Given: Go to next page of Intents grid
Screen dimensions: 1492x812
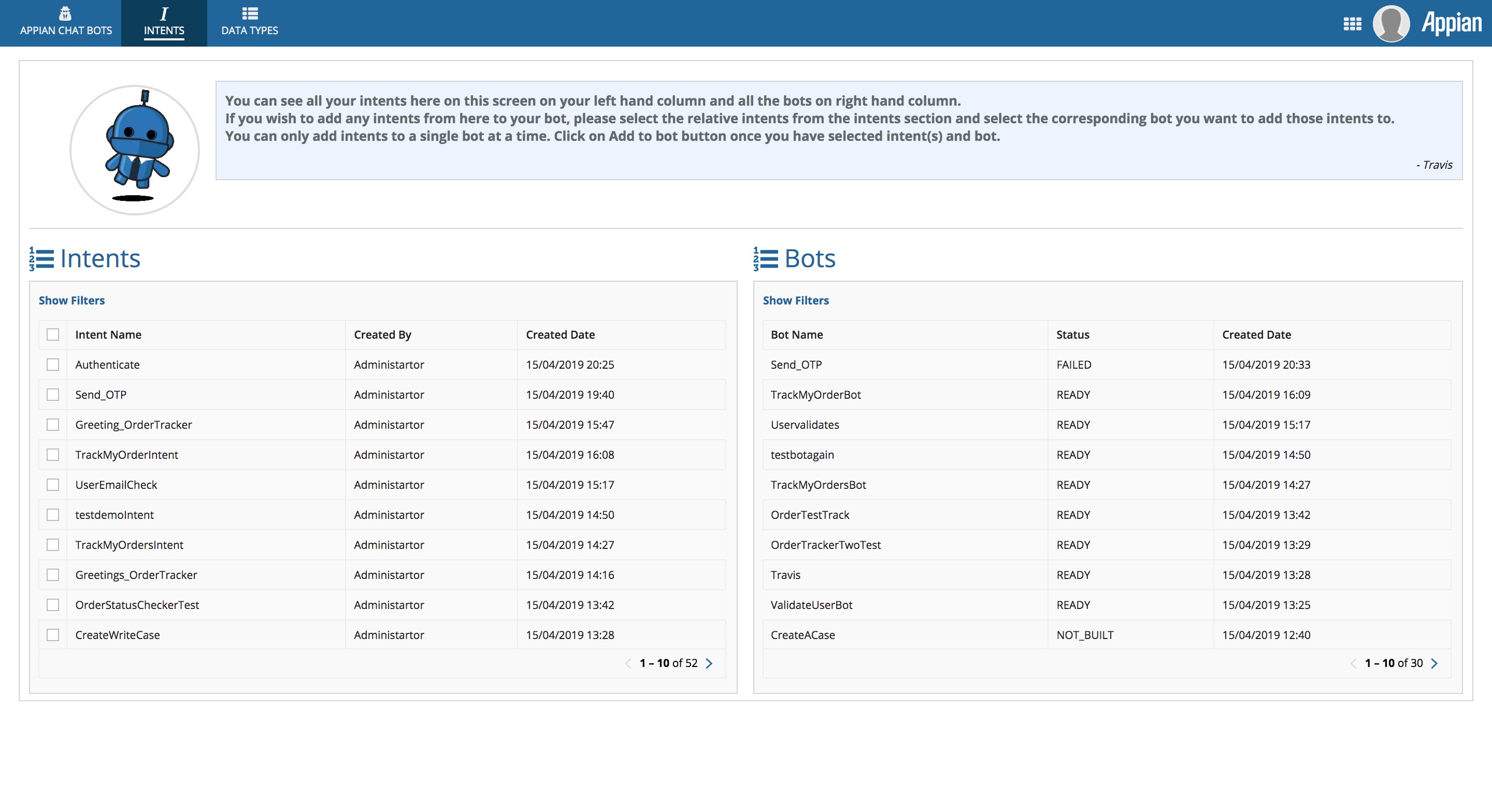Looking at the screenshot, I should [x=709, y=664].
